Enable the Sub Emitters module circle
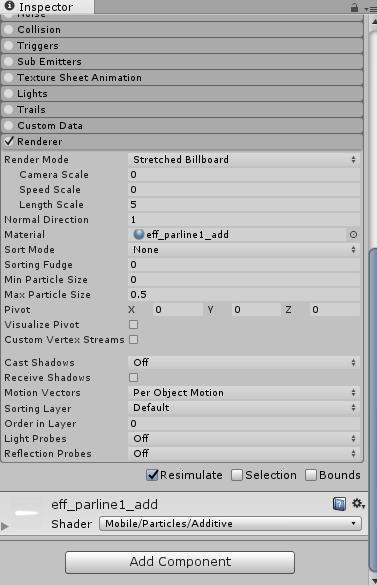Image resolution: width=377 pixels, height=585 pixels. click(x=9, y=62)
